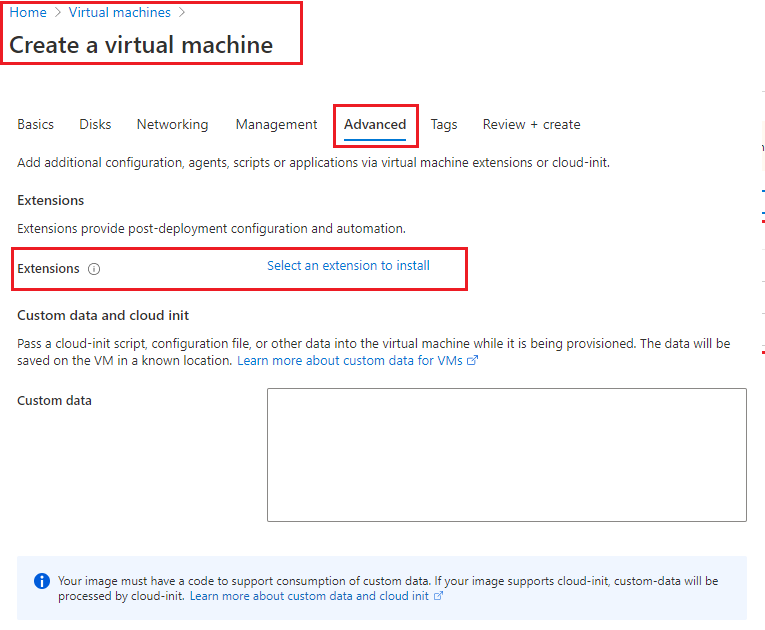
Task: Click 'Select an extension to install'
Action: coord(348,266)
